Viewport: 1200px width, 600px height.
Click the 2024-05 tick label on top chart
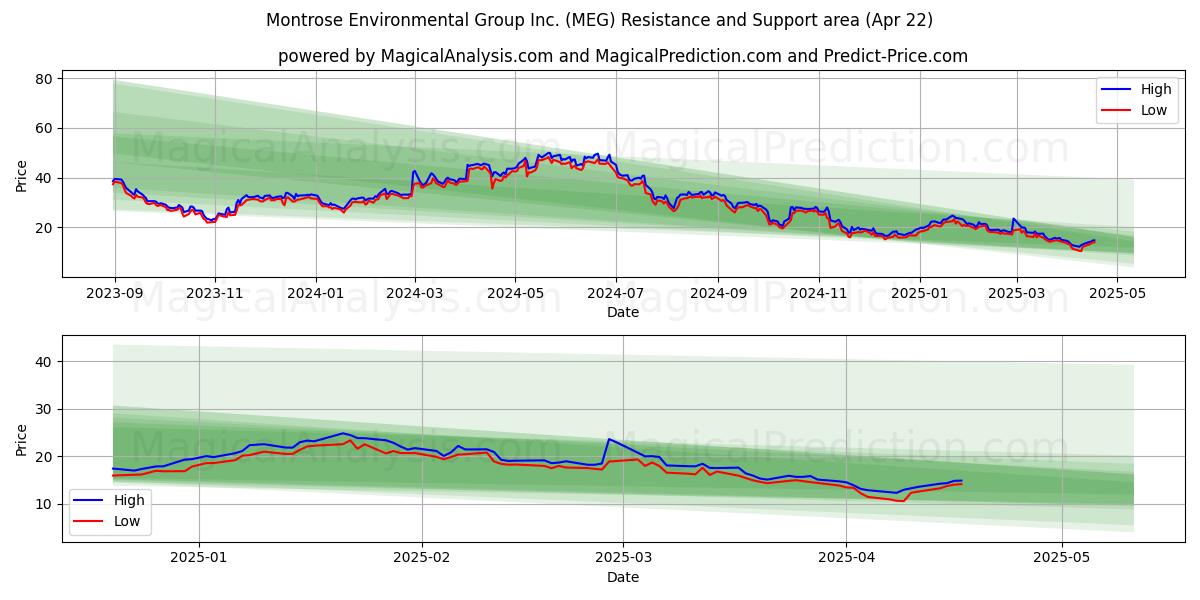tap(515, 295)
